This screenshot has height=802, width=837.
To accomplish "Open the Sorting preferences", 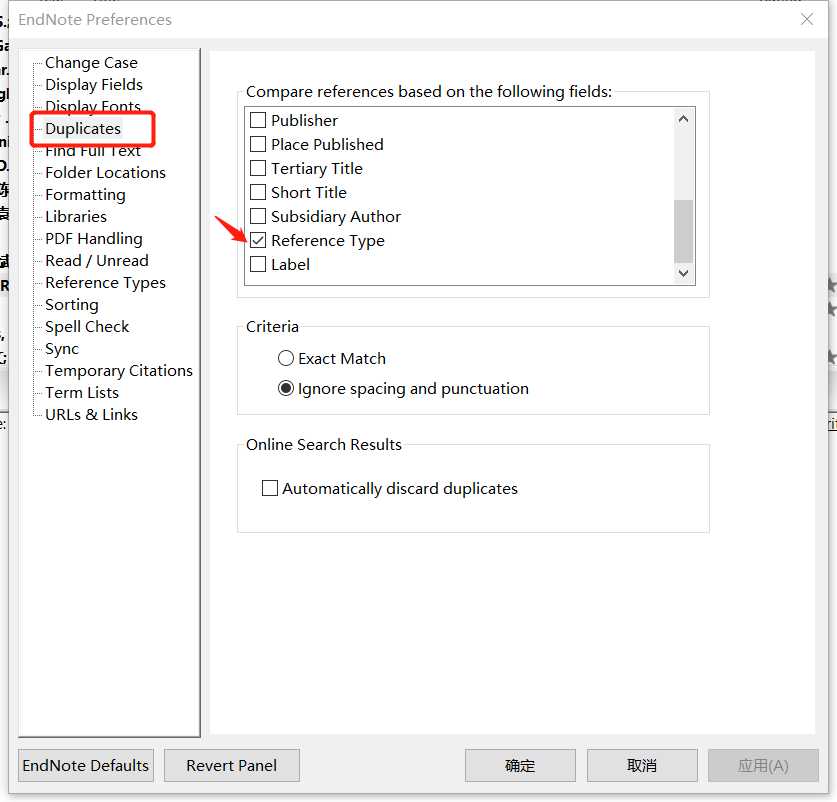I will point(72,305).
